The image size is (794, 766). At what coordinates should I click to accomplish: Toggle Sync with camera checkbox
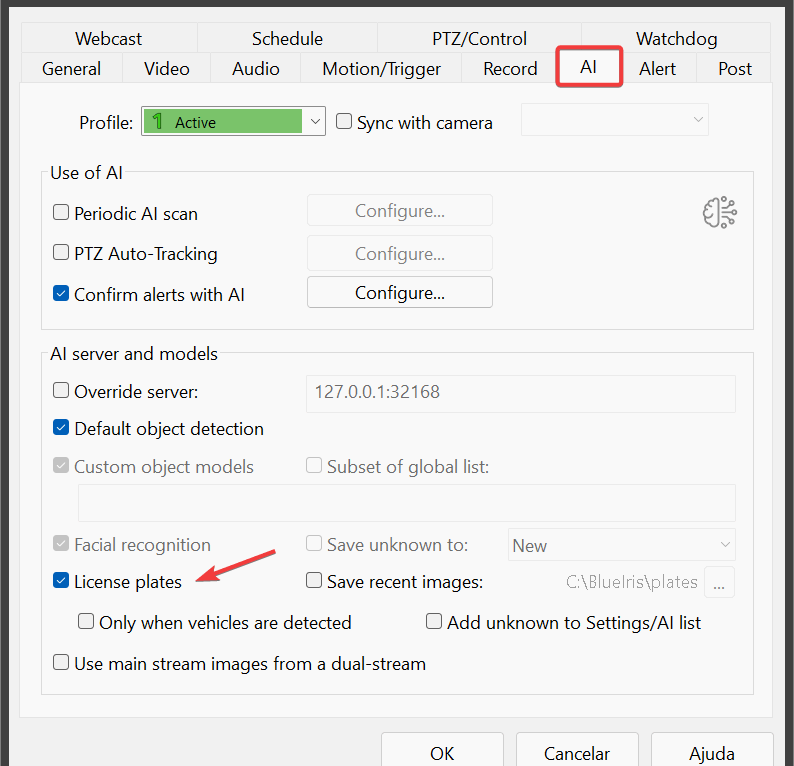tap(344, 122)
